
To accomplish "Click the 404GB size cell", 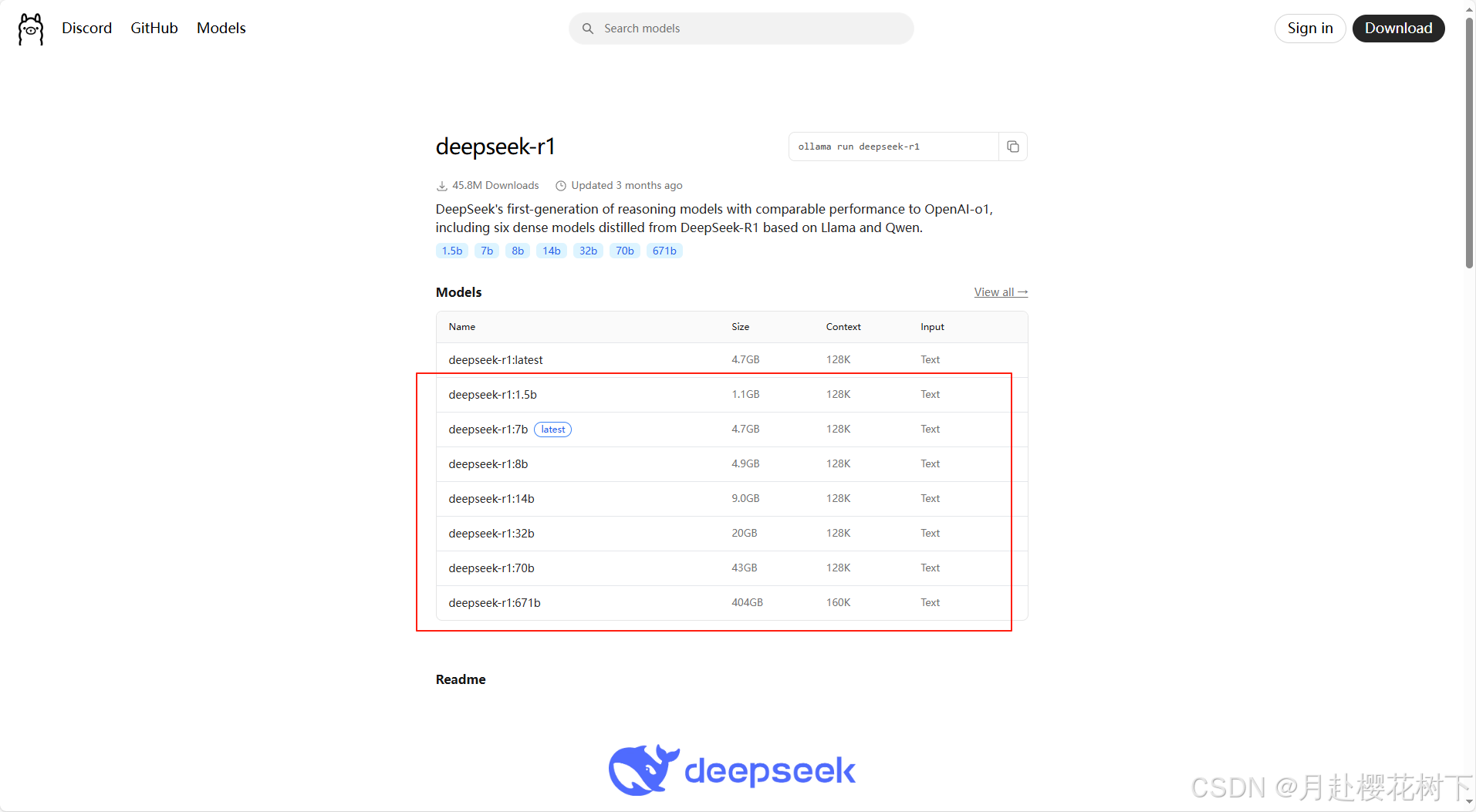I will pos(747,603).
